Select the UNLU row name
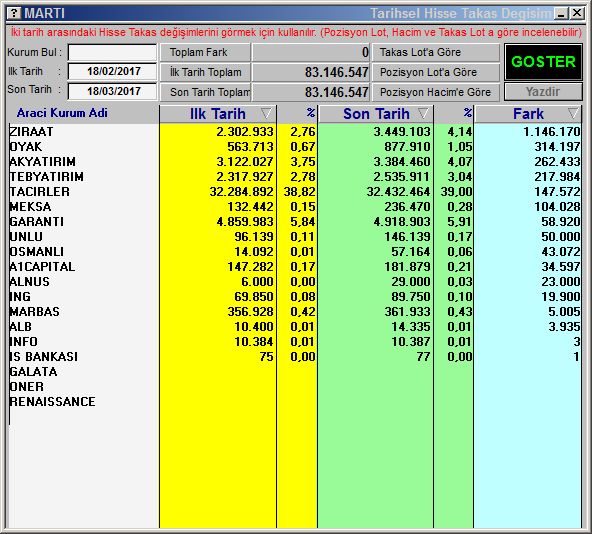Screen dimensions: 592x534 click(x=26, y=236)
